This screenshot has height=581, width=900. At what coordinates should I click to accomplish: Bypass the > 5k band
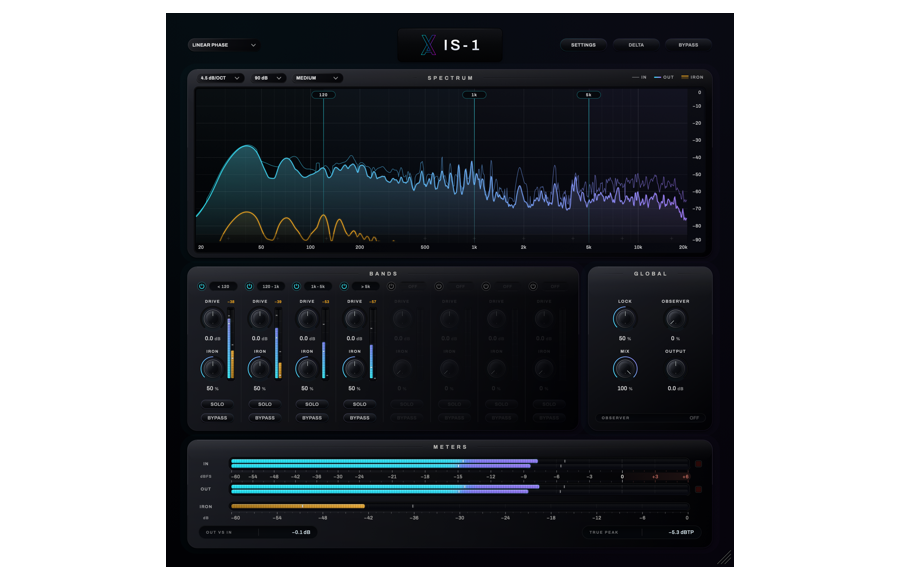(359, 418)
